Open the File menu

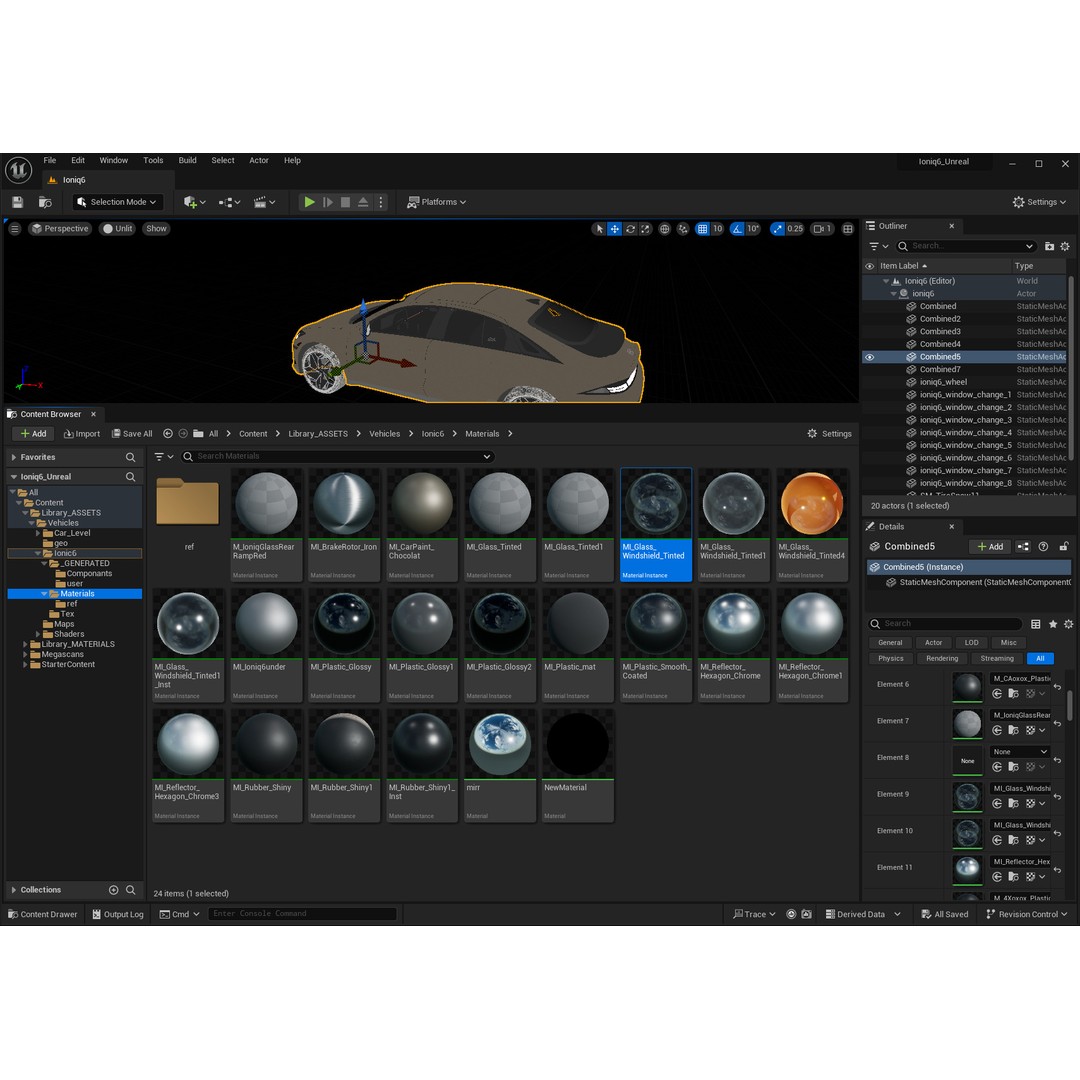pos(50,160)
